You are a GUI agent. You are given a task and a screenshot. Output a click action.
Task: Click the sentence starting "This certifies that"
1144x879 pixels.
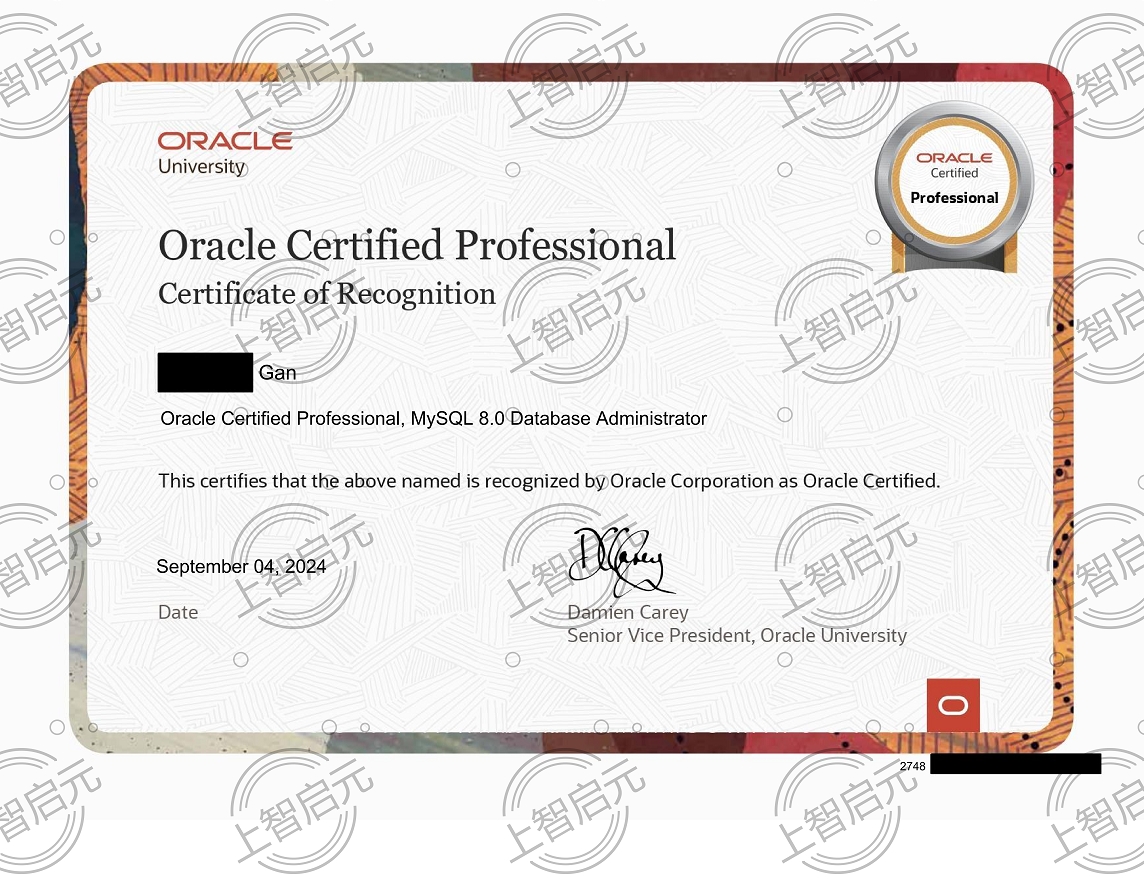click(549, 481)
